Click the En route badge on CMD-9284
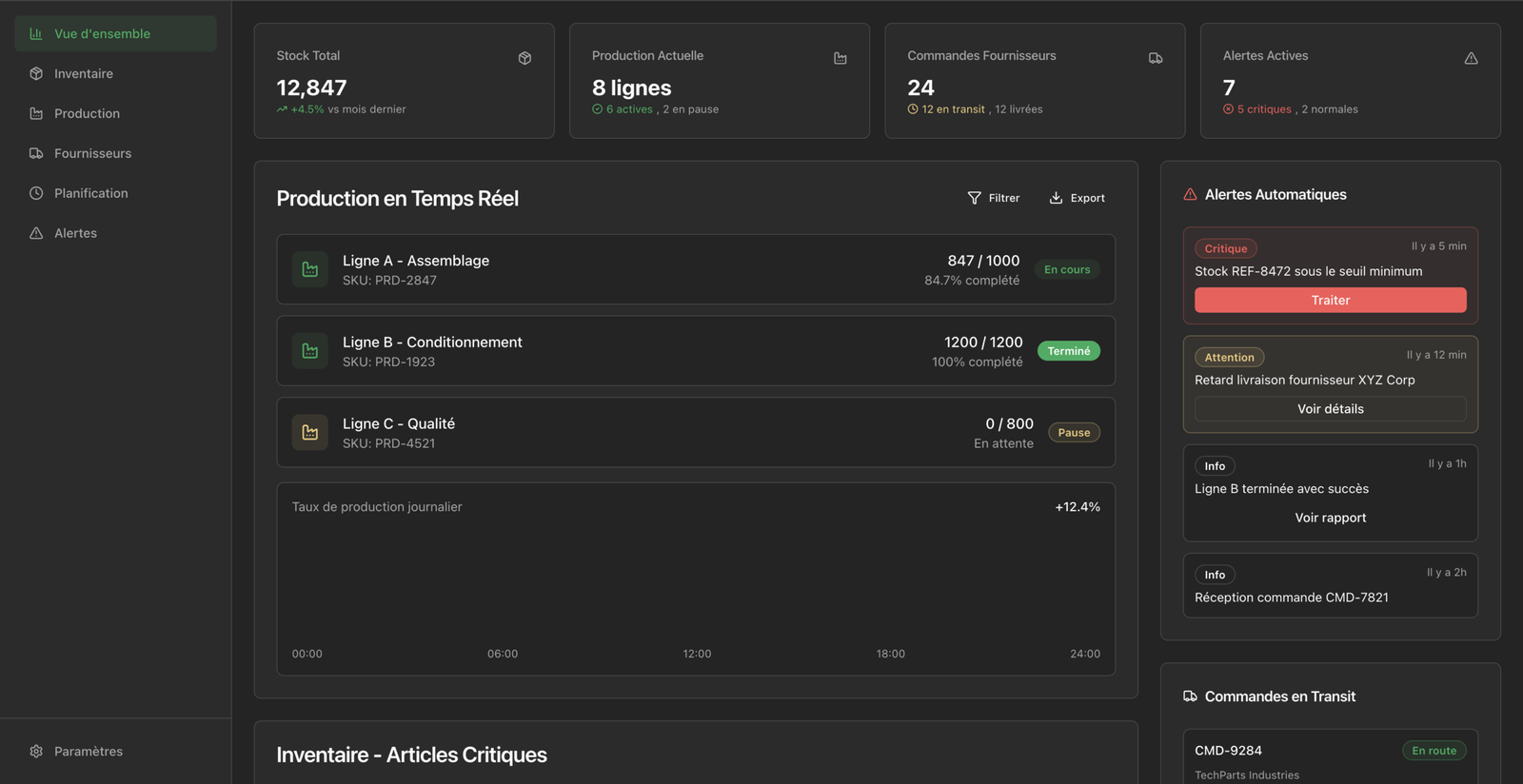The width and height of the screenshot is (1523, 784). click(x=1434, y=751)
